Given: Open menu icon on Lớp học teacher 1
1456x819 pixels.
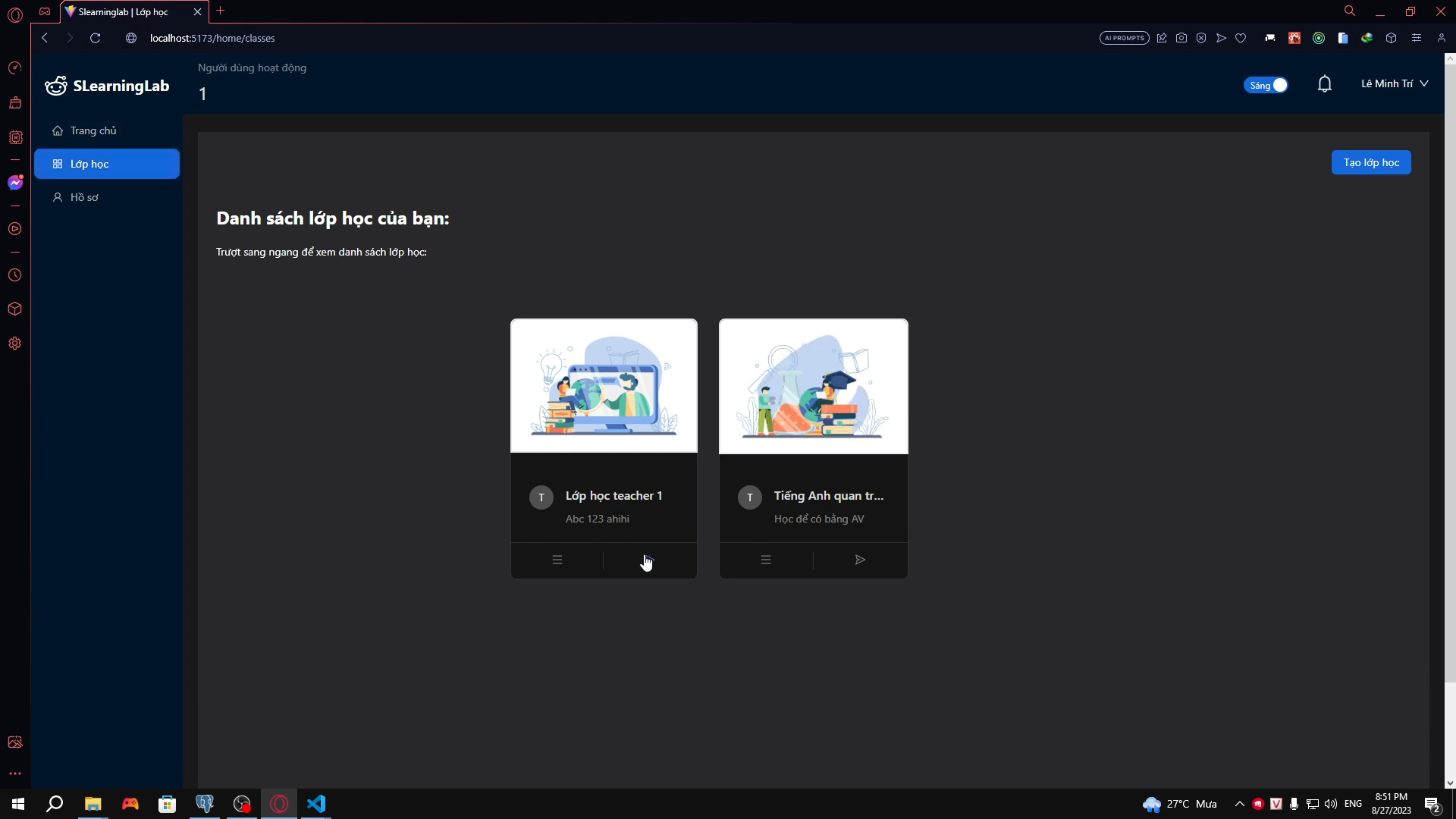Looking at the screenshot, I should coord(557,560).
